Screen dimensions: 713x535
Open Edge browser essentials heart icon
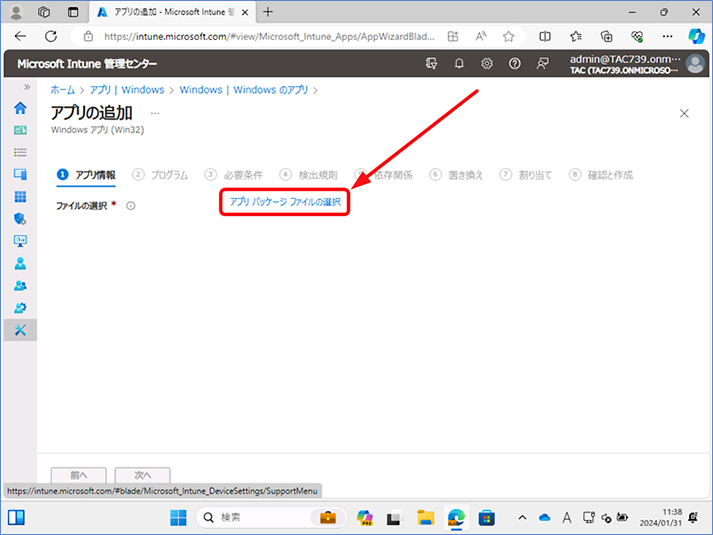(x=637, y=36)
